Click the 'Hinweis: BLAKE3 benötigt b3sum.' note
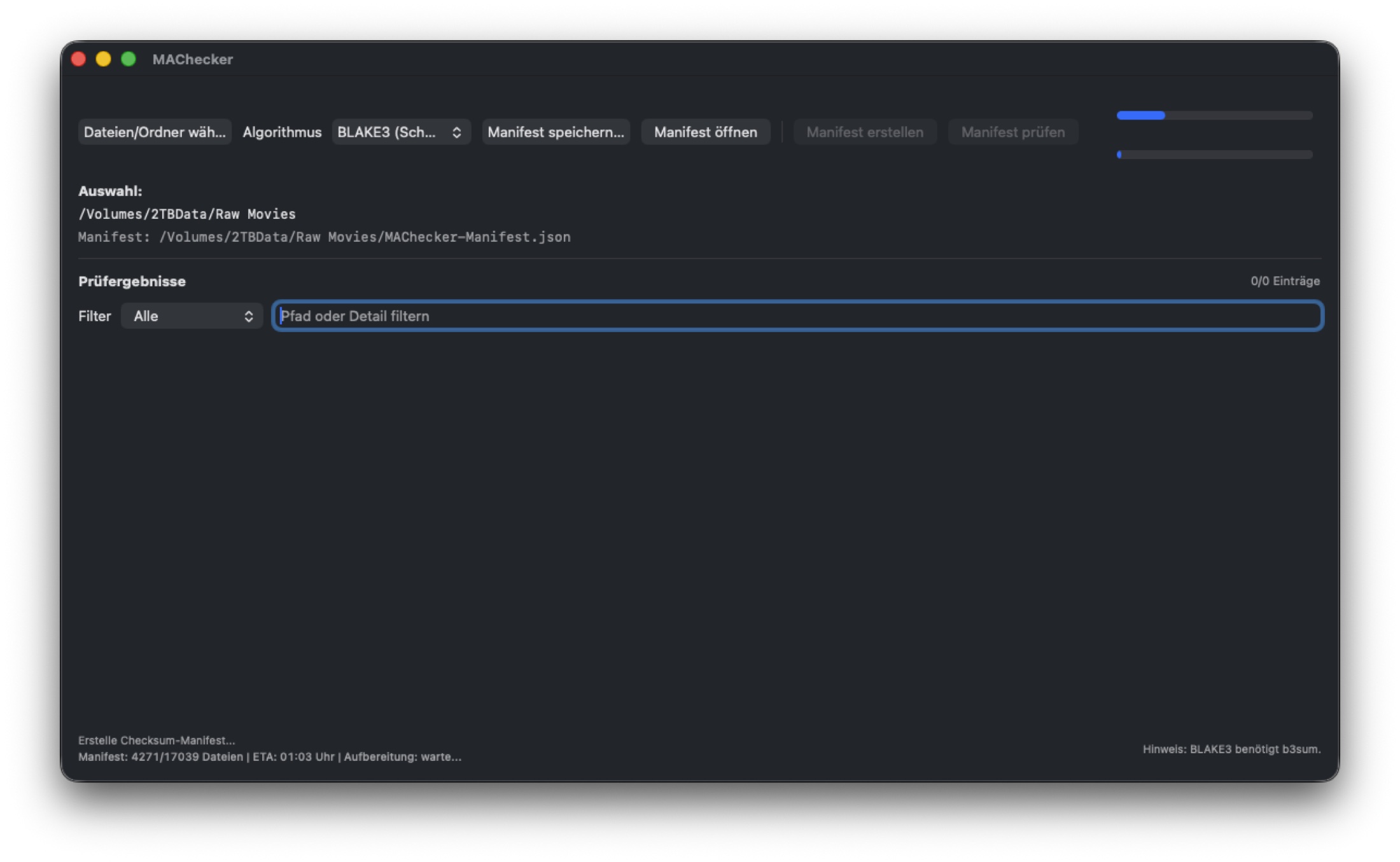 tap(1231, 749)
